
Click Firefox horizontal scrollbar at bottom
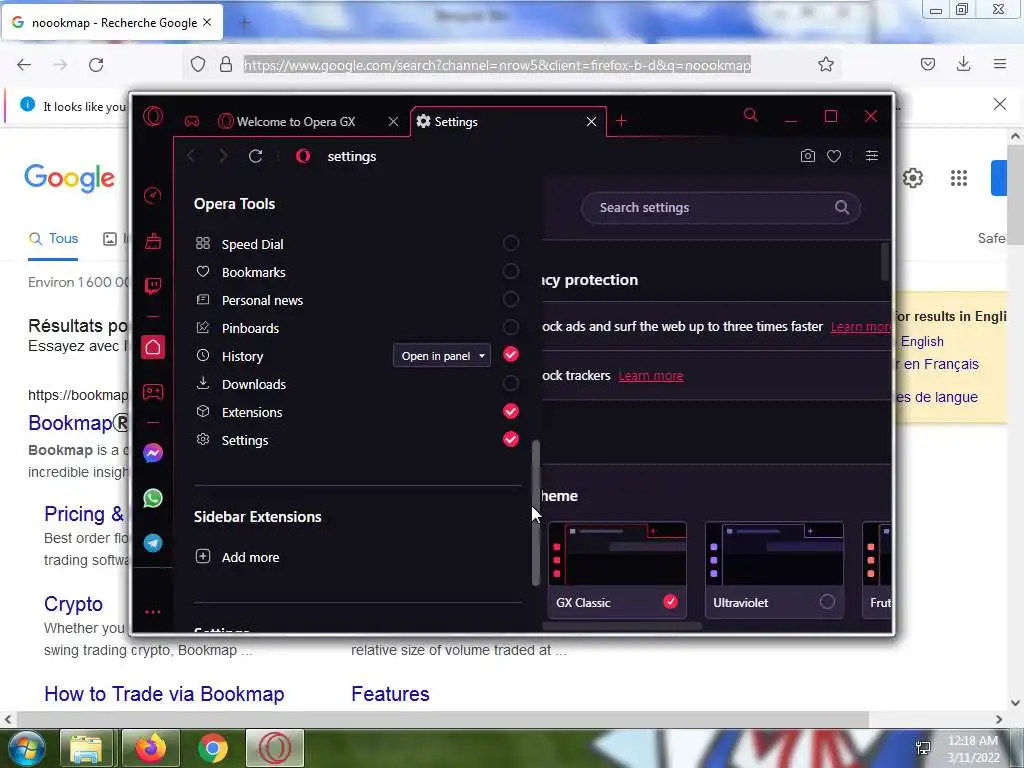pos(441,719)
